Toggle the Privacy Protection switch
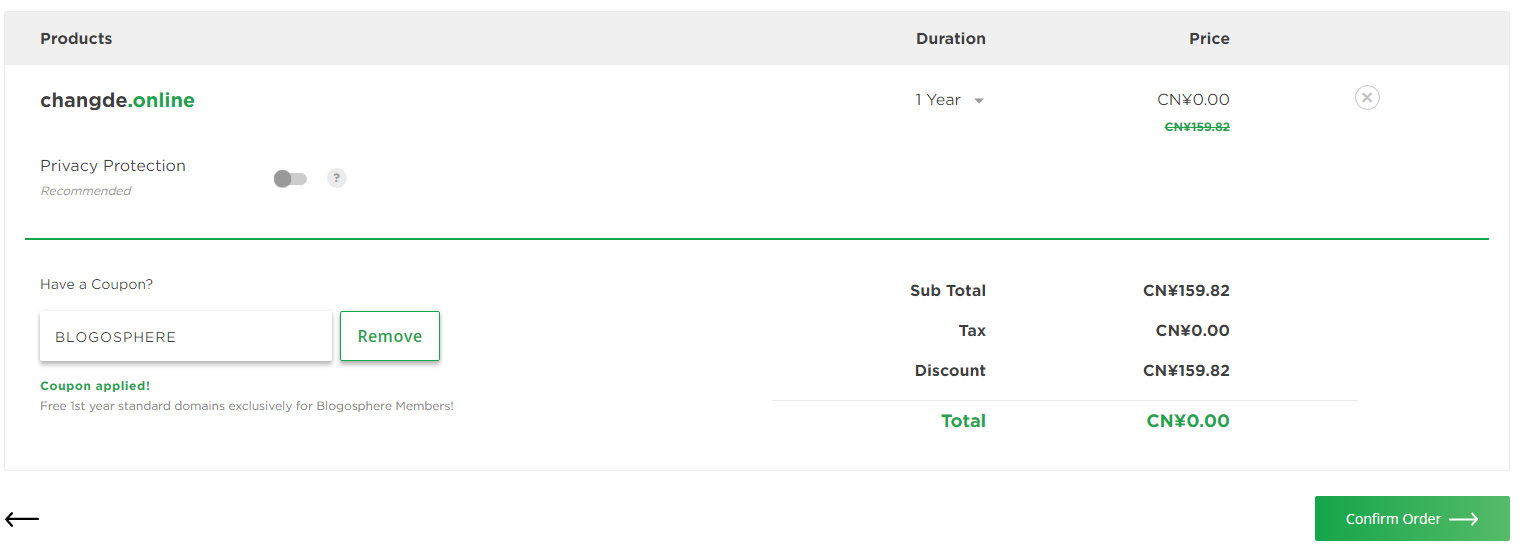1528x545 pixels. tap(290, 179)
